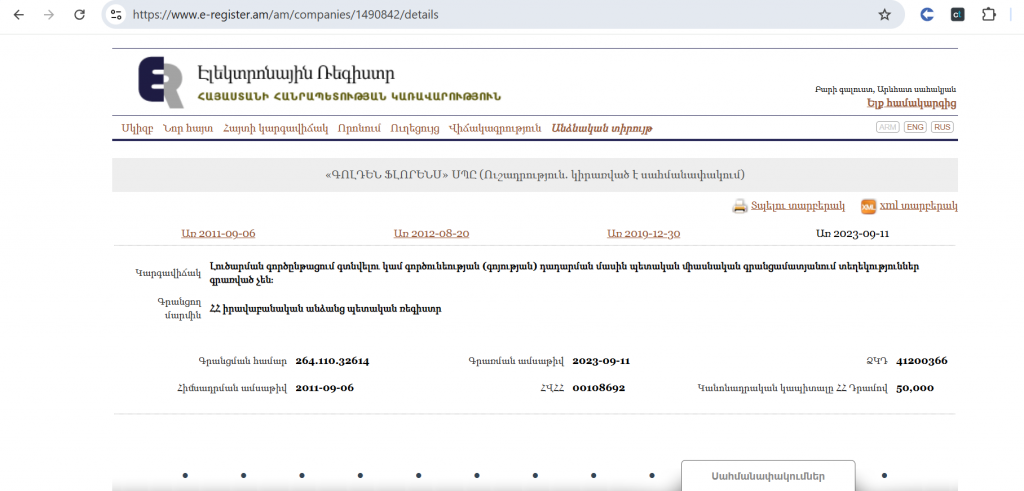Click the orange XML icon

(868, 206)
